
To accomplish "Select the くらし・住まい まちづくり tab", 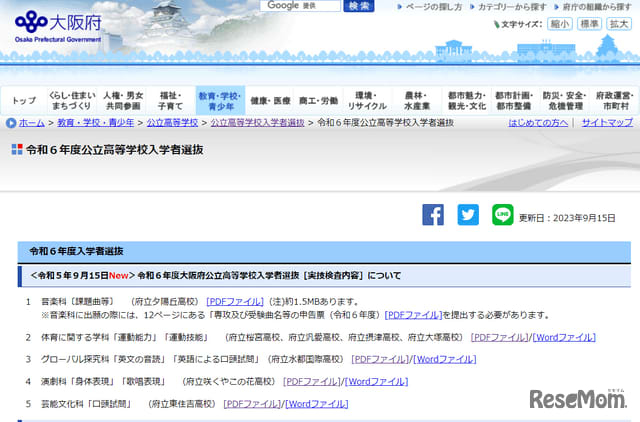I will (72, 100).
